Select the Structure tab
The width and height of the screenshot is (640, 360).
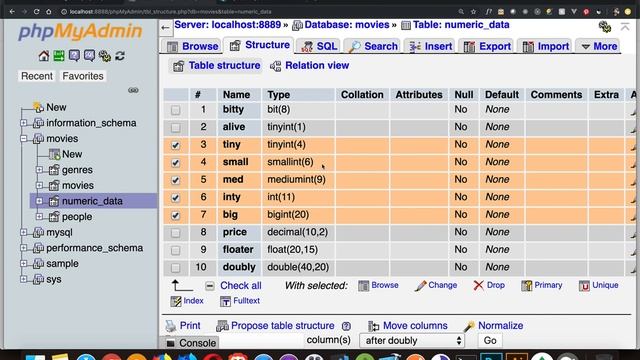pos(260,45)
